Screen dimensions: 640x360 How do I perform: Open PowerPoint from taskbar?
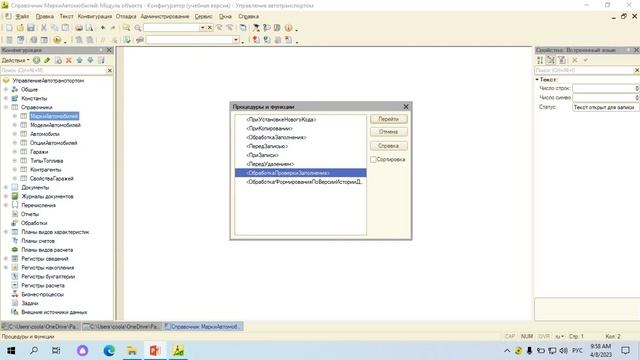[155, 350]
